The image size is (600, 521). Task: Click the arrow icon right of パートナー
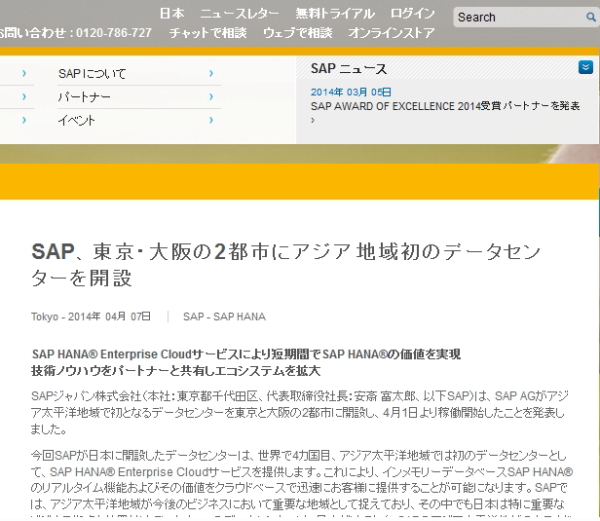tap(211, 97)
